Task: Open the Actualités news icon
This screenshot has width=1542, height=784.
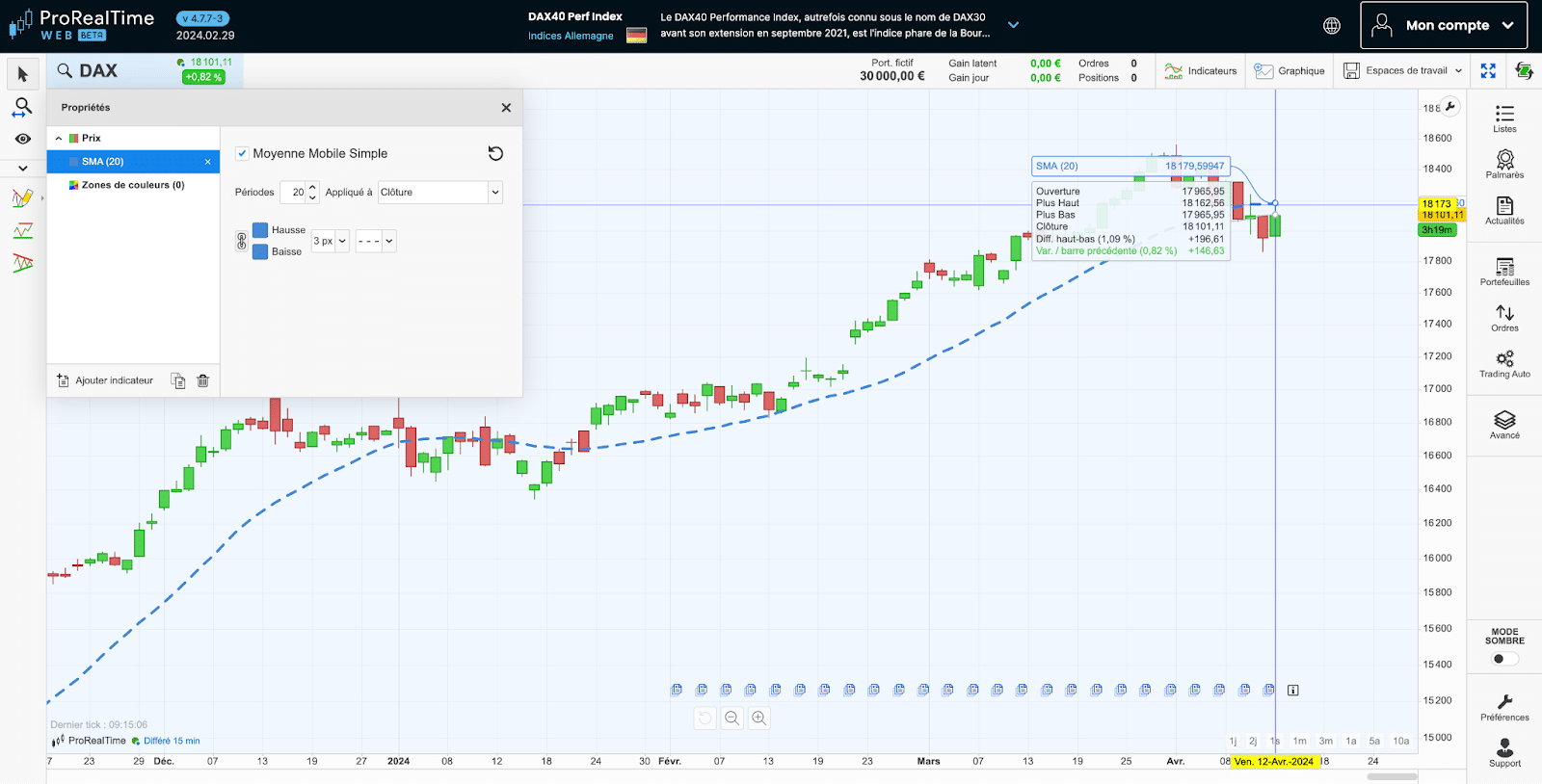Action: [x=1504, y=209]
